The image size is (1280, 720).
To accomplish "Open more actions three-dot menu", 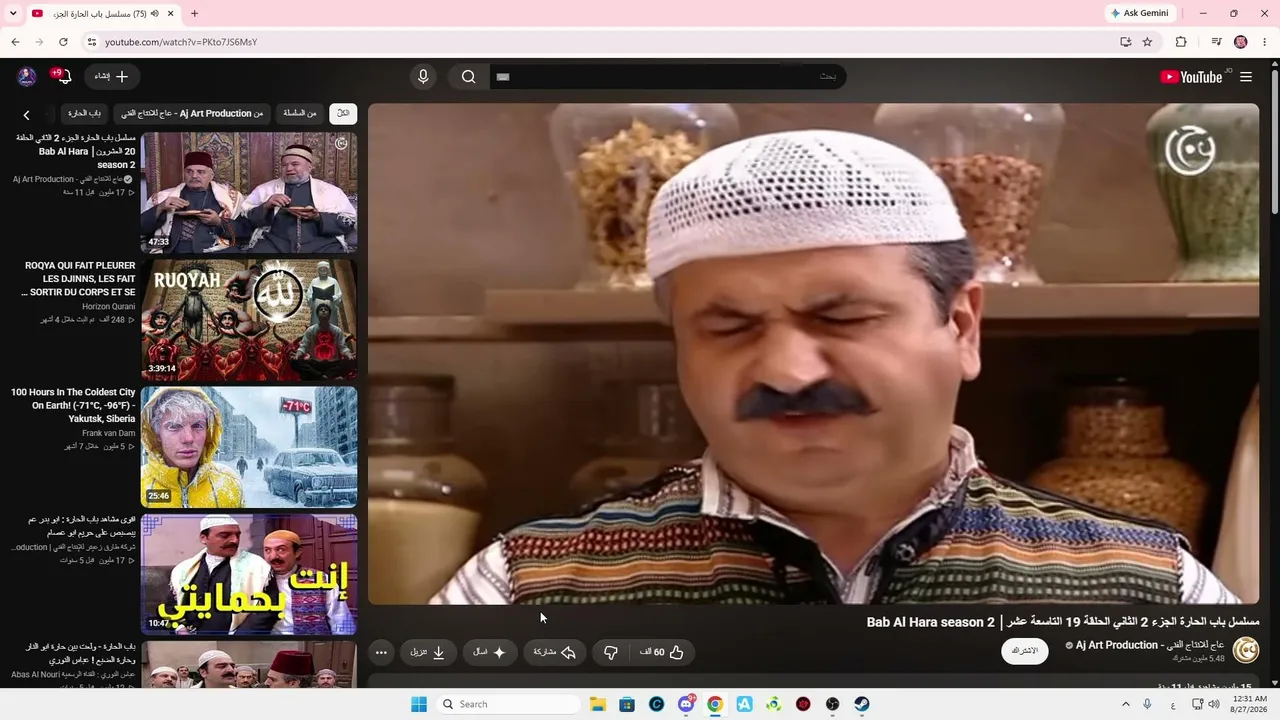I will tap(381, 653).
